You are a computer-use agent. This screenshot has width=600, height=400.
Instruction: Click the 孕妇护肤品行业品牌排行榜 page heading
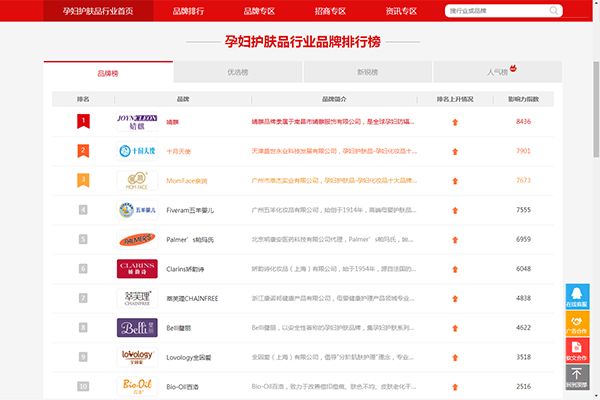pyautogui.click(x=303, y=42)
